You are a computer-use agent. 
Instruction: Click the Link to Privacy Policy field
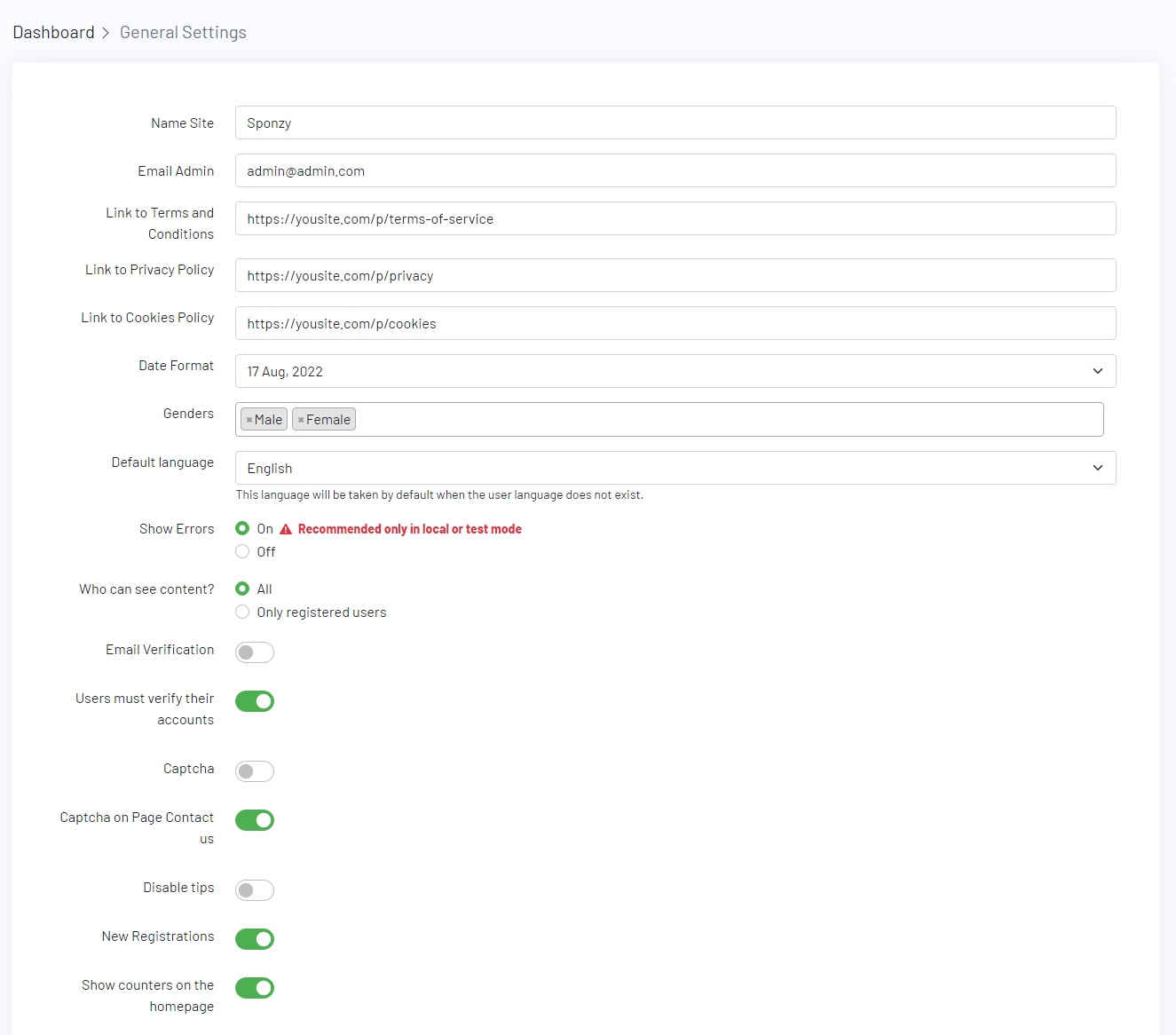pyautogui.click(x=675, y=275)
